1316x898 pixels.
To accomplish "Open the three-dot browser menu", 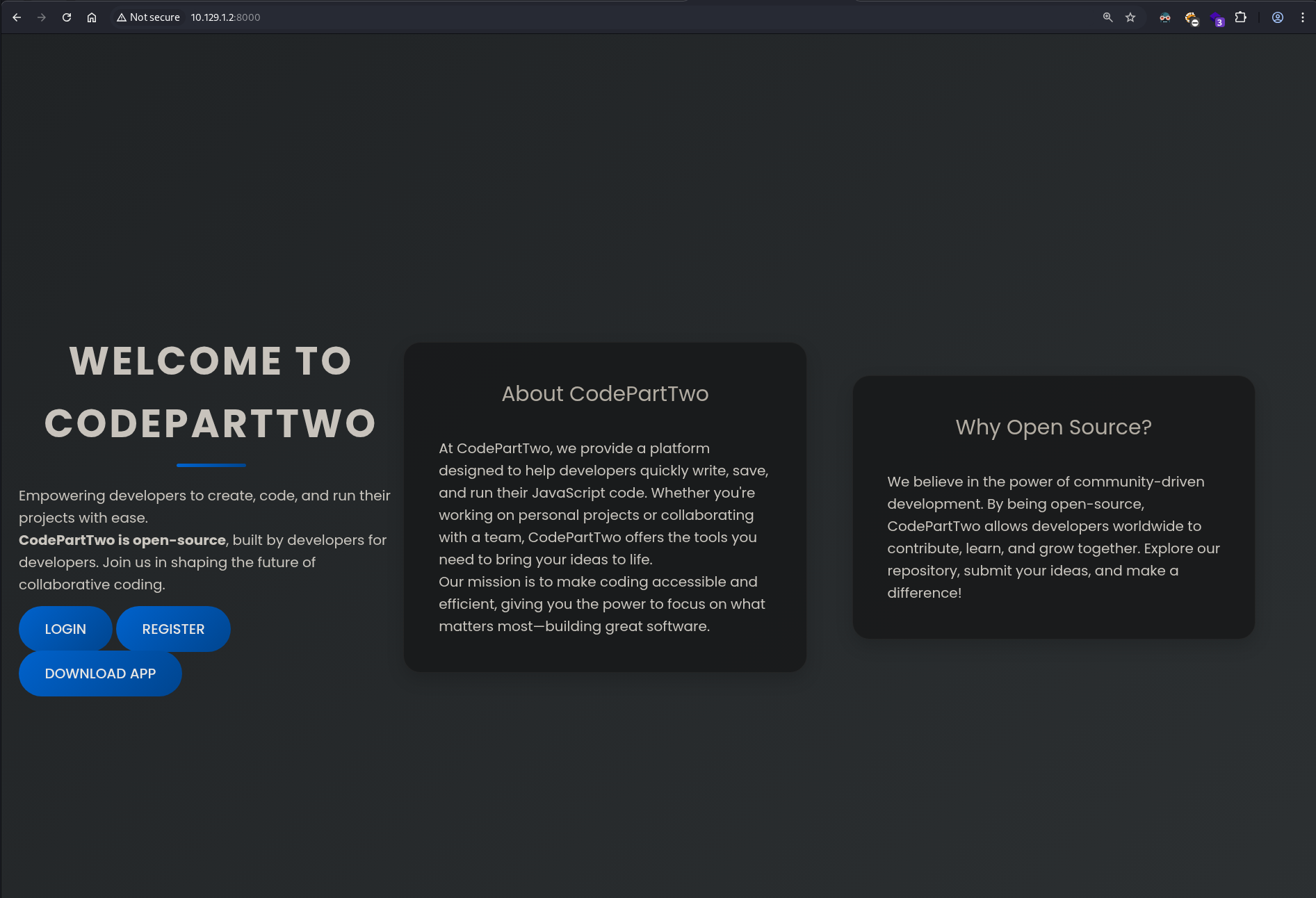I will 1303,17.
